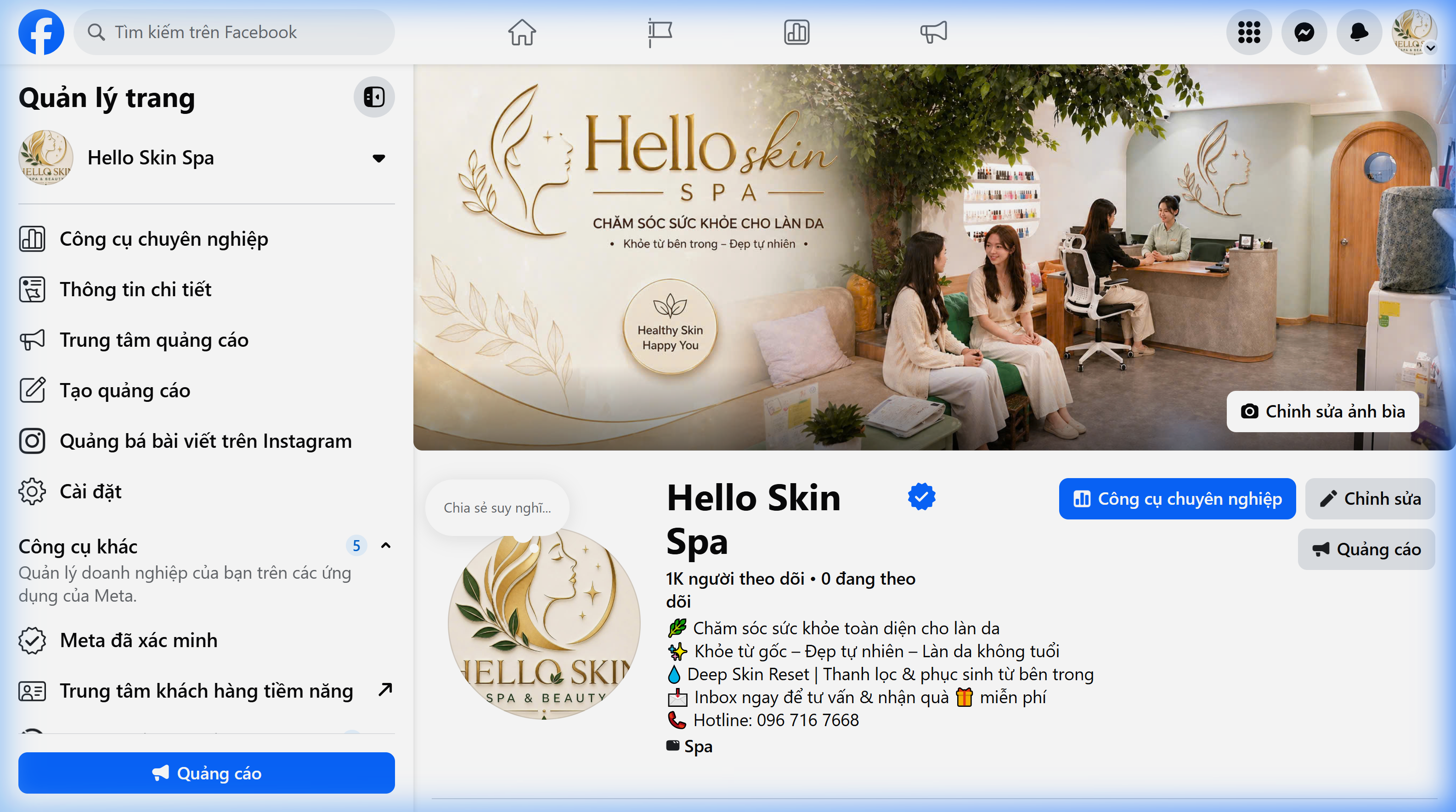Open Trung tâm quảng cáo

206,340
